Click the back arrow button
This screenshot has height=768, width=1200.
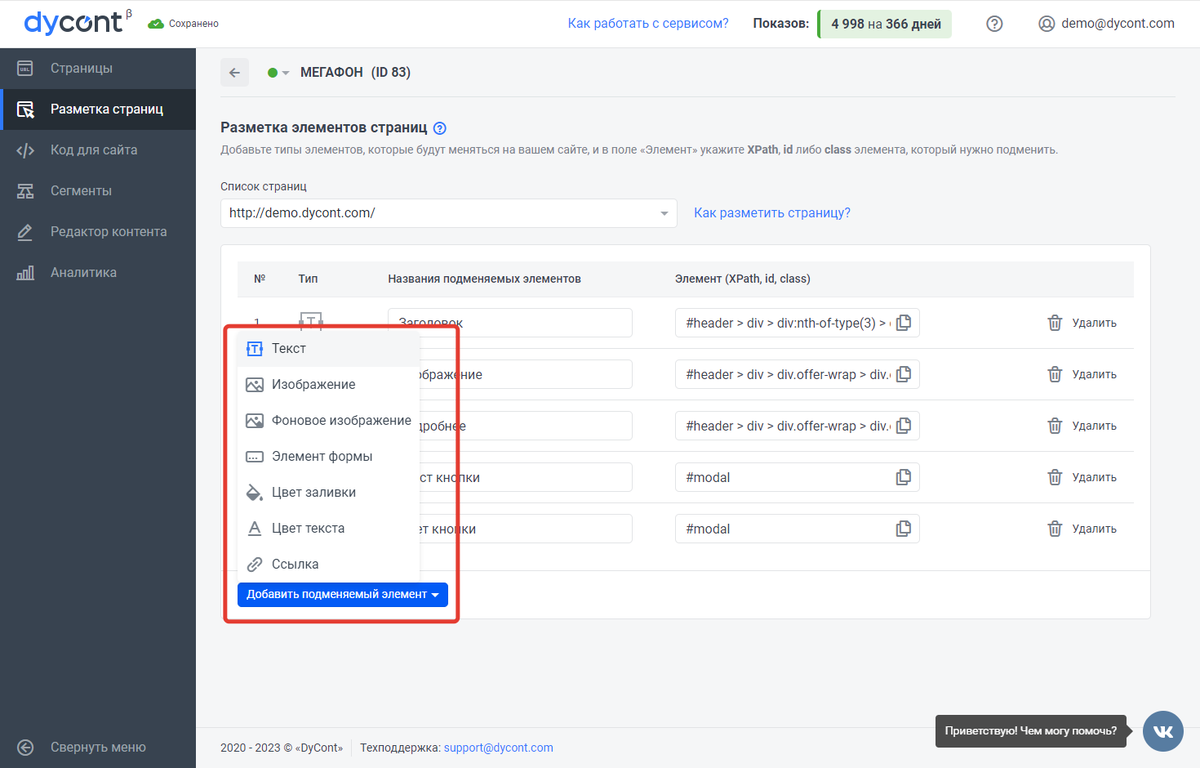(234, 72)
